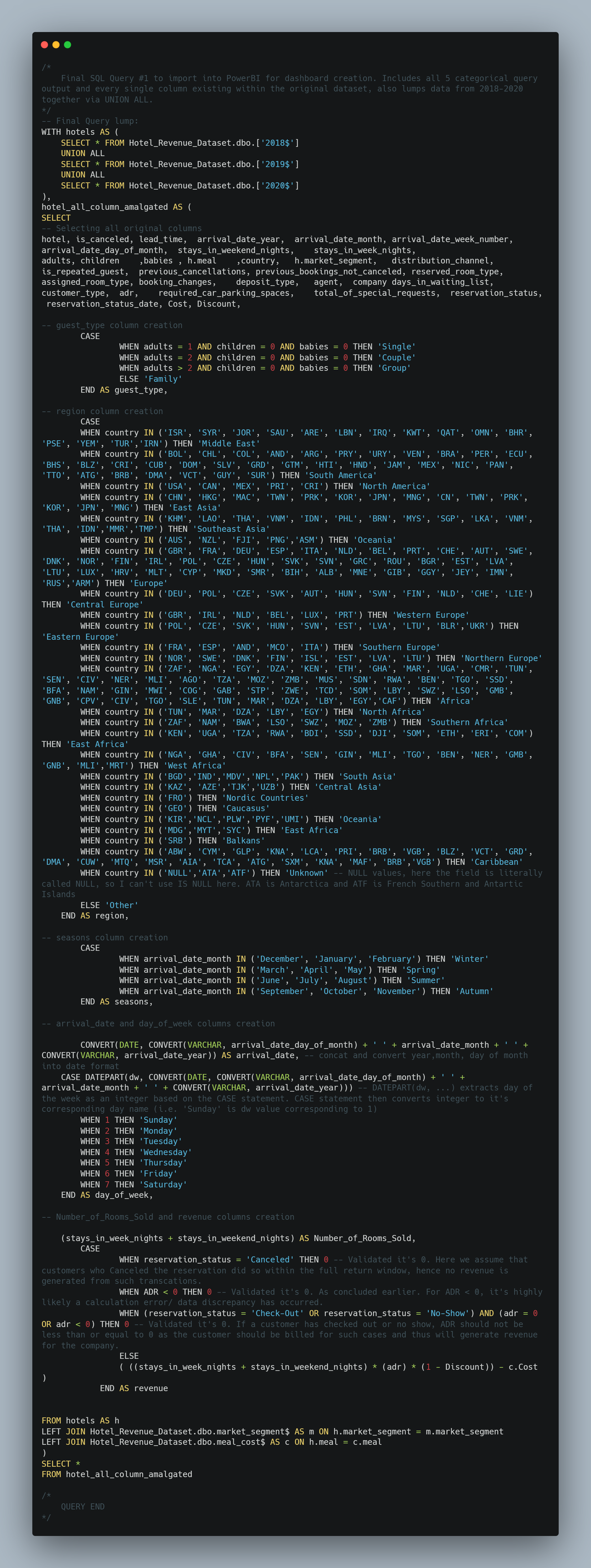Screen dimensions: 591x1568
Task: Click the red close dot
Action: pos(44,44)
